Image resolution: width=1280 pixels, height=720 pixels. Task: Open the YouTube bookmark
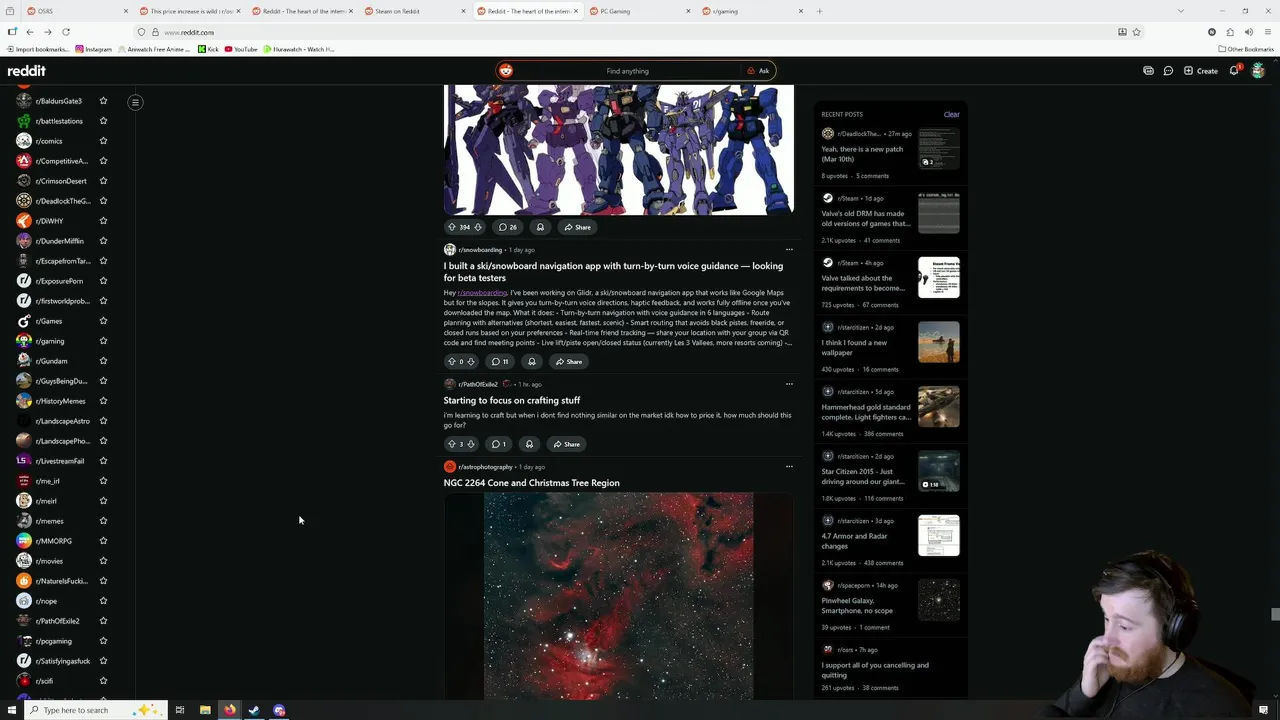241,49
